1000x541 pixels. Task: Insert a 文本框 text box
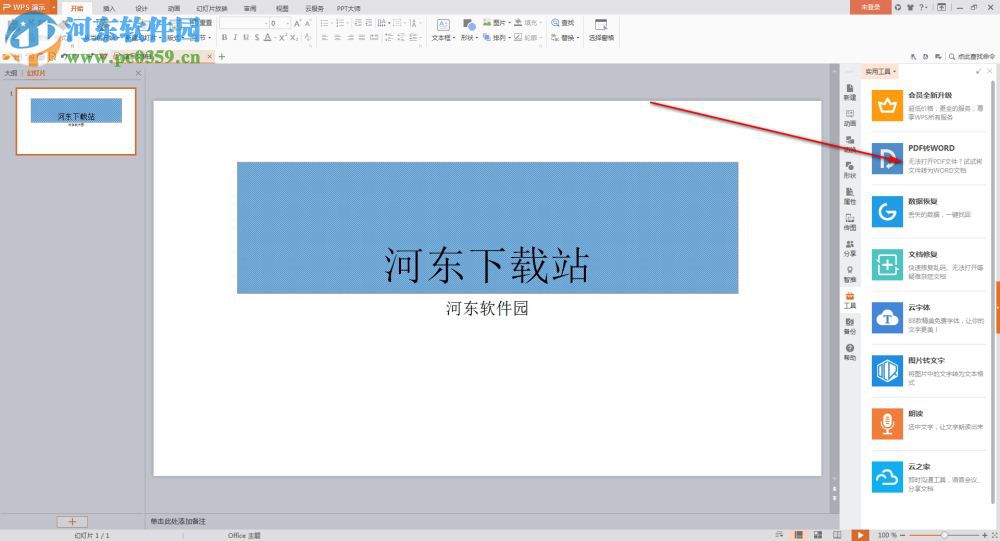click(443, 30)
